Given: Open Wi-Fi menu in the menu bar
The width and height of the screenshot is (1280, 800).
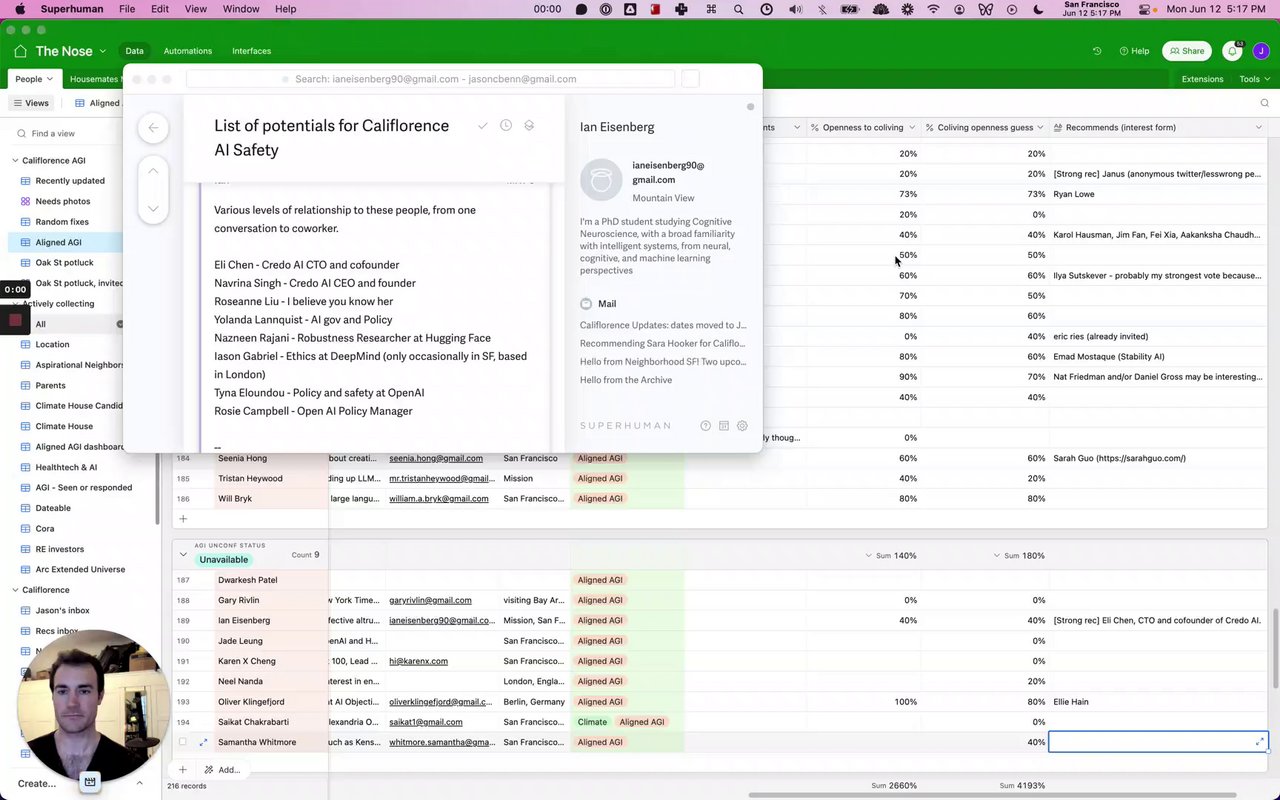Looking at the screenshot, I should point(934,9).
